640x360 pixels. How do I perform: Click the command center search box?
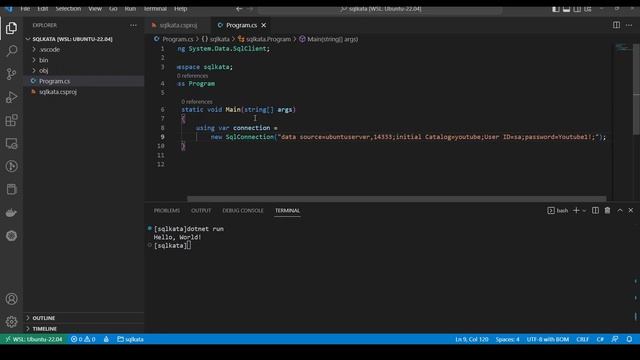coord(380,9)
